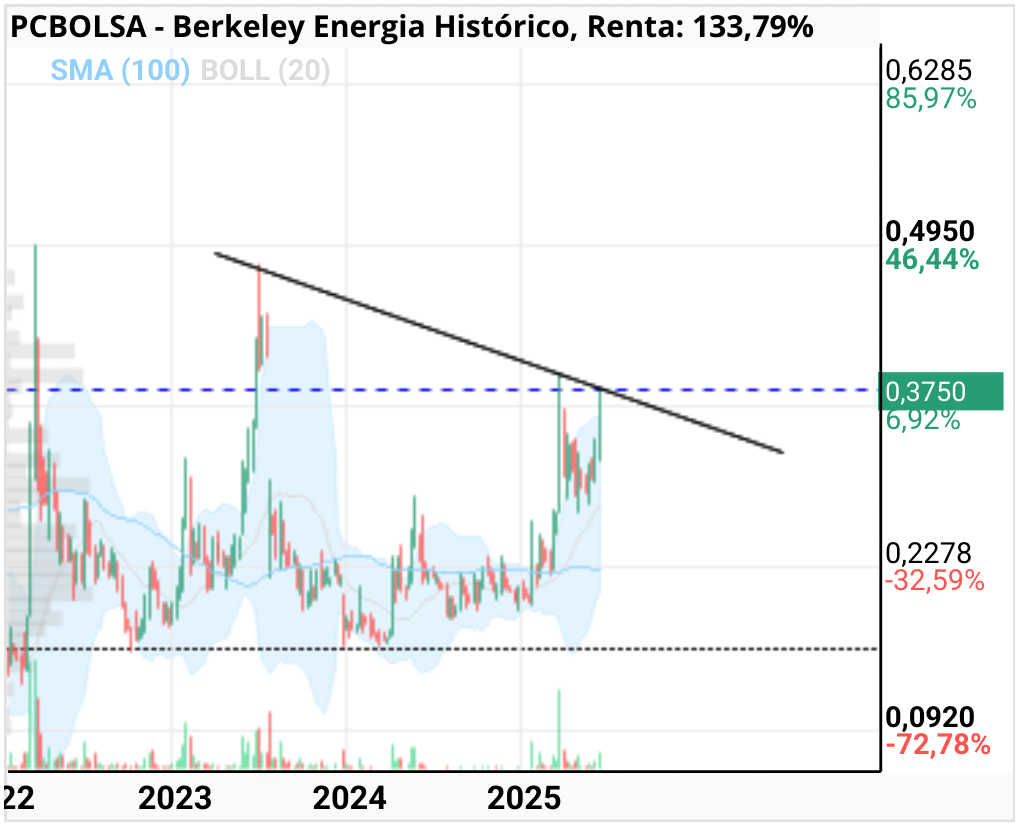Select the 0,2278 price axis label
Viewport: 1019px width, 826px height.
pyautogui.click(x=928, y=553)
